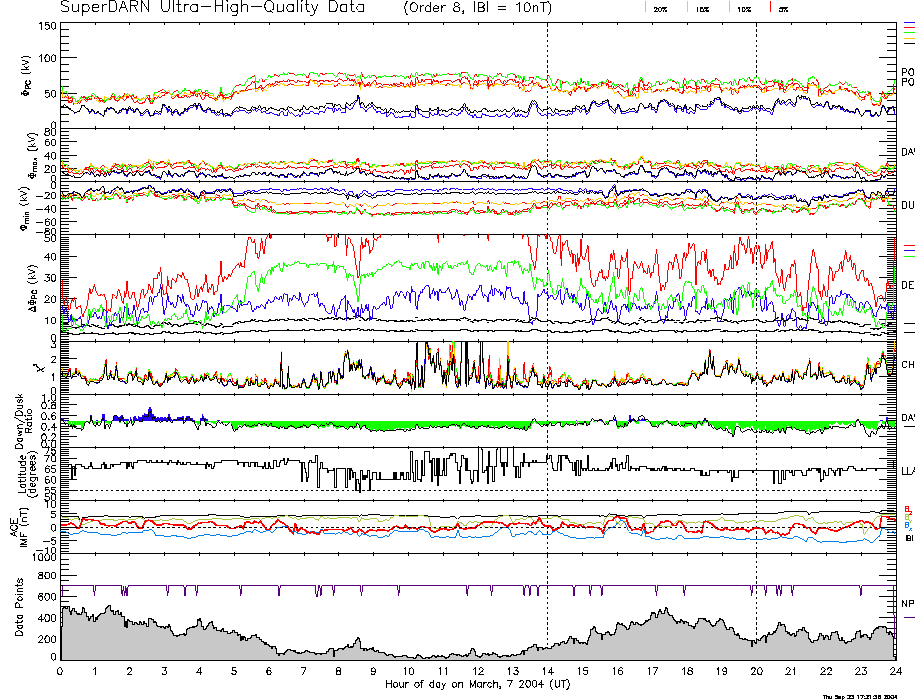Screen dimensions: 915x700
Task: Click the ΦPC (kV) axis label of the top panel
Action: (27, 76)
